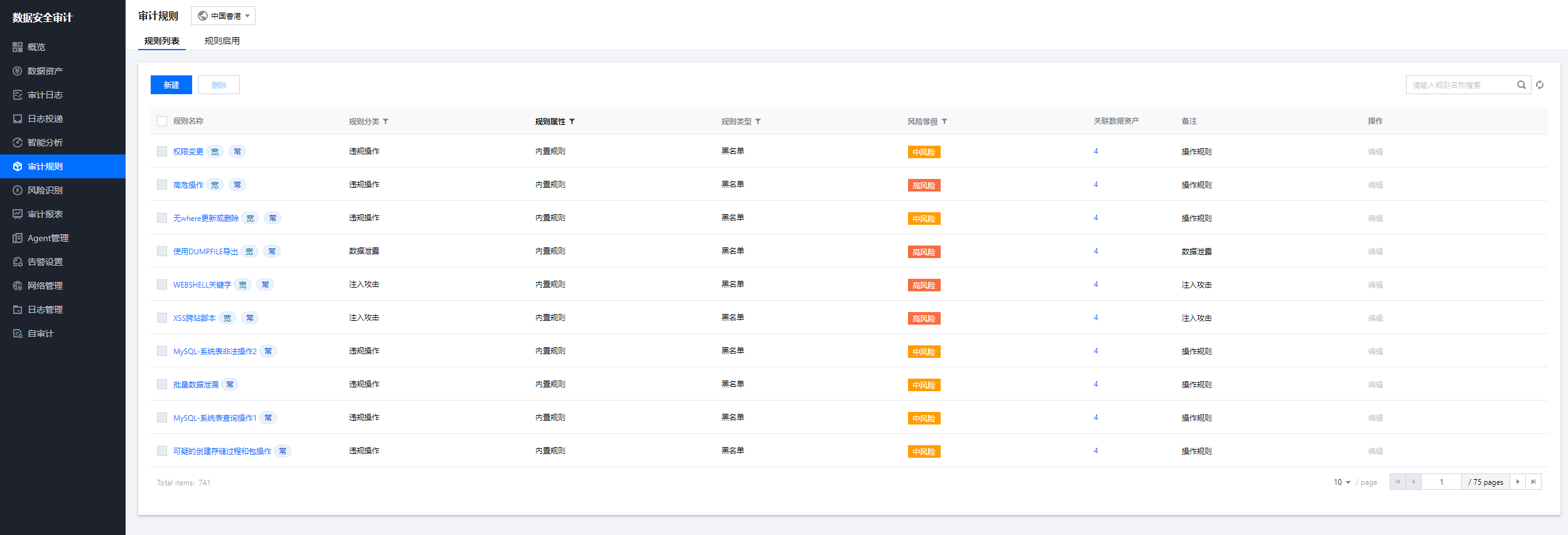Toggle the select-all checkbox in header
The image size is (1568, 535).
coord(162,121)
